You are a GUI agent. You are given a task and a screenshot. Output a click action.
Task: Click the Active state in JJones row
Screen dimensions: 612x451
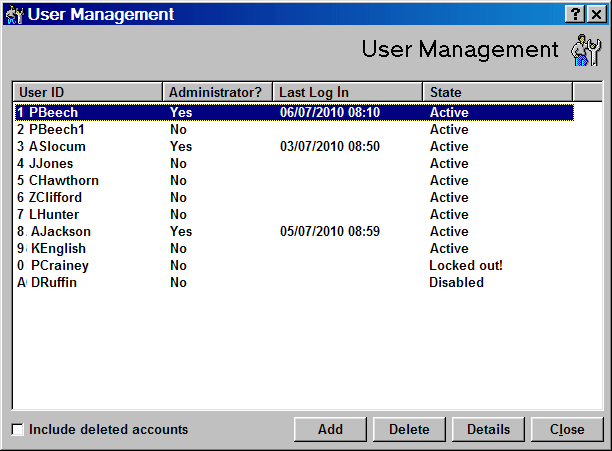click(449, 163)
